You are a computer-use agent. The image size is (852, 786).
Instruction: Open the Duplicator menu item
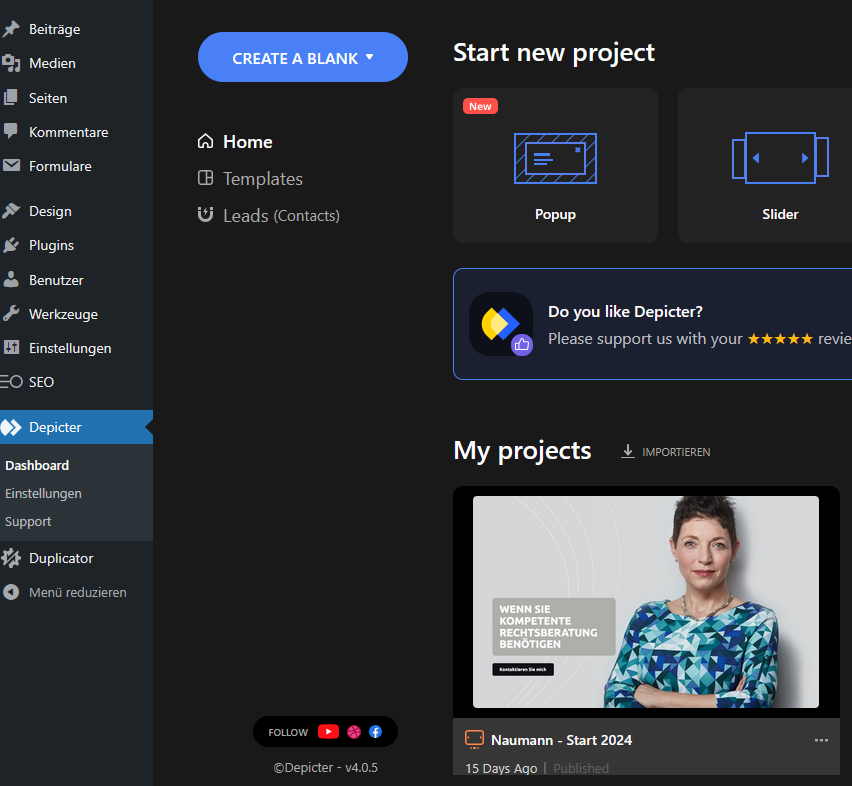click(60, 558)
